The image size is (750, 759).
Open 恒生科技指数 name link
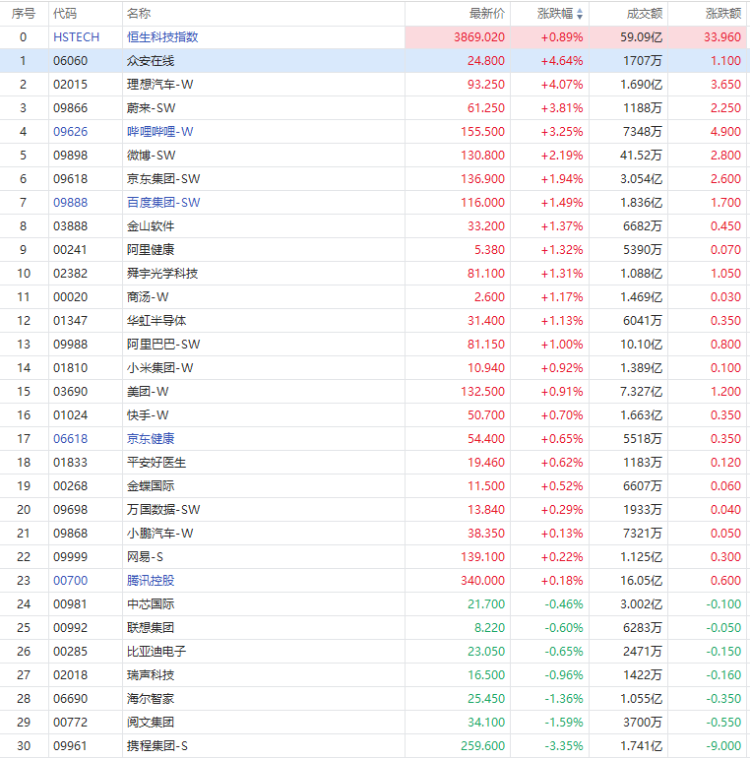(x=163, y=37)
